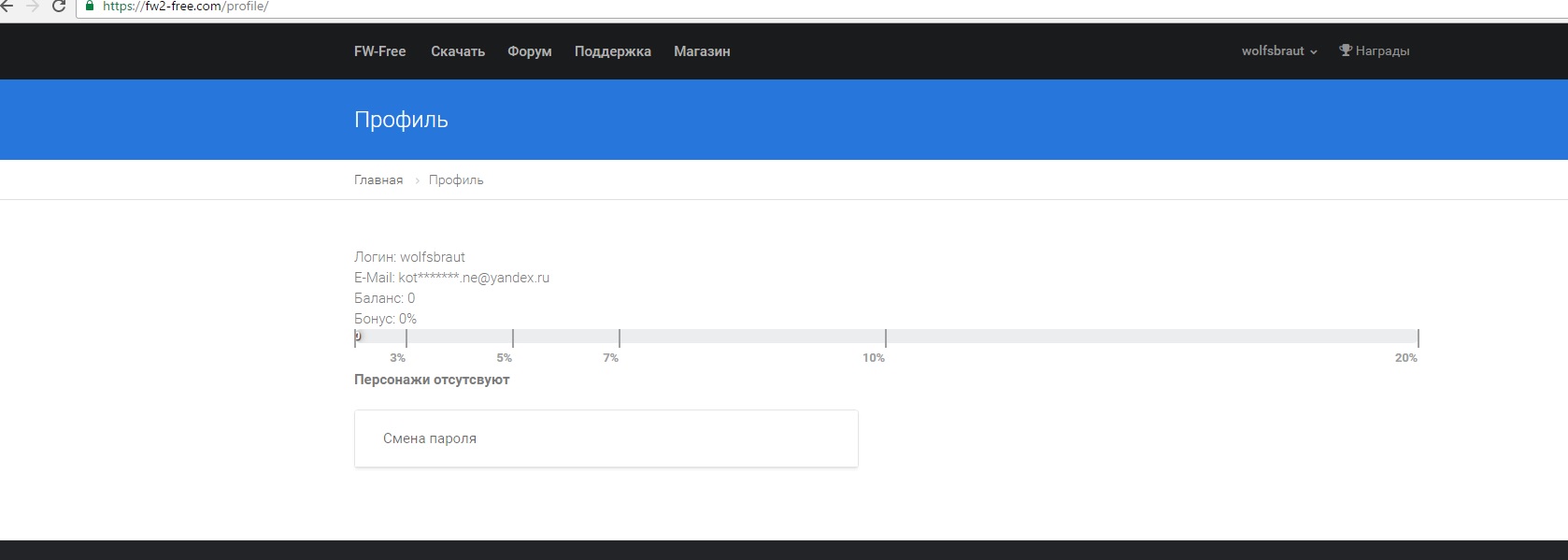Open the Форум menu item

click(529, 51)
